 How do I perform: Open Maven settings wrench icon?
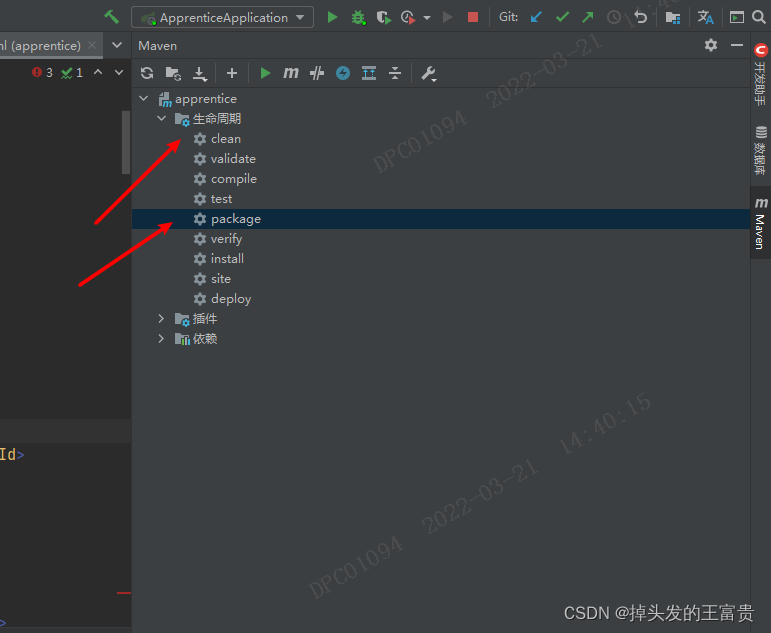(429, 74)
